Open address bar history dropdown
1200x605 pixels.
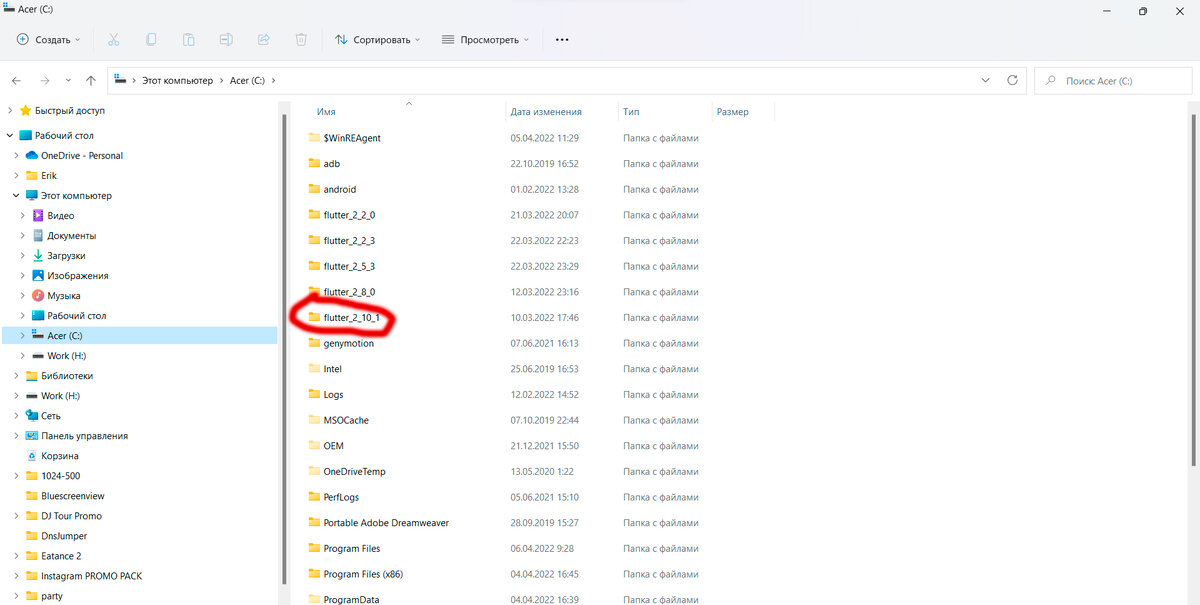987,80
